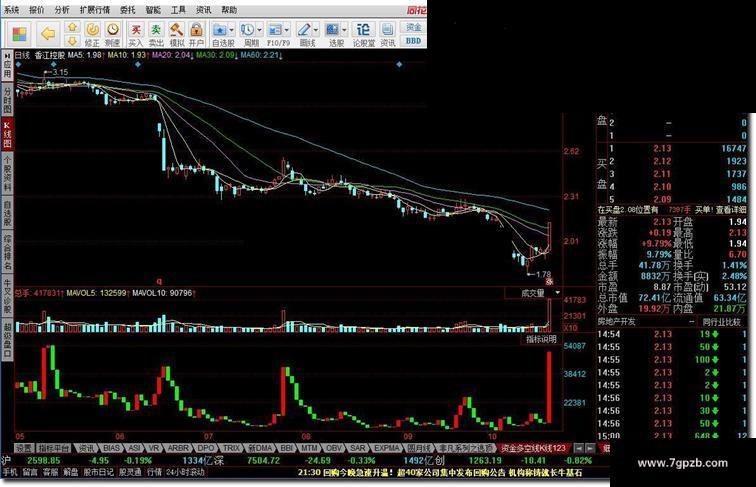The image size is (756, 487).
Task: Open the 成交量 volume indicator dropdown
Action: 558,293
